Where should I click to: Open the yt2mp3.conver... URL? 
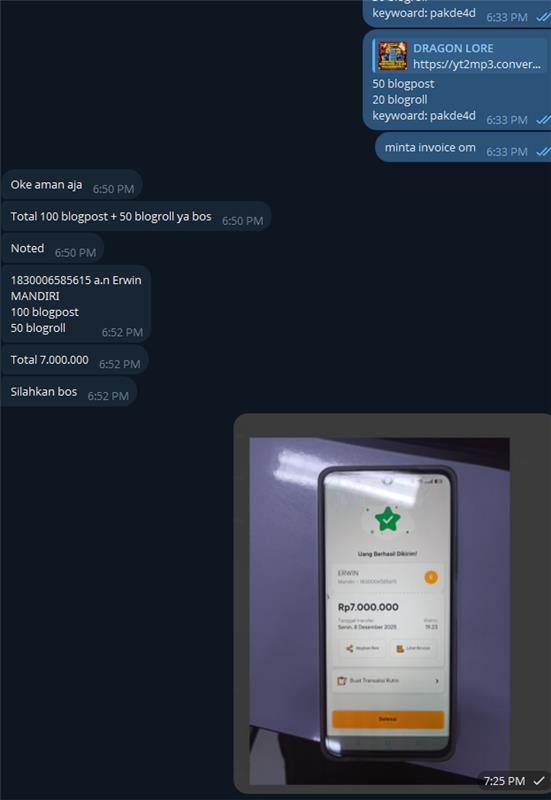(477, 64)
